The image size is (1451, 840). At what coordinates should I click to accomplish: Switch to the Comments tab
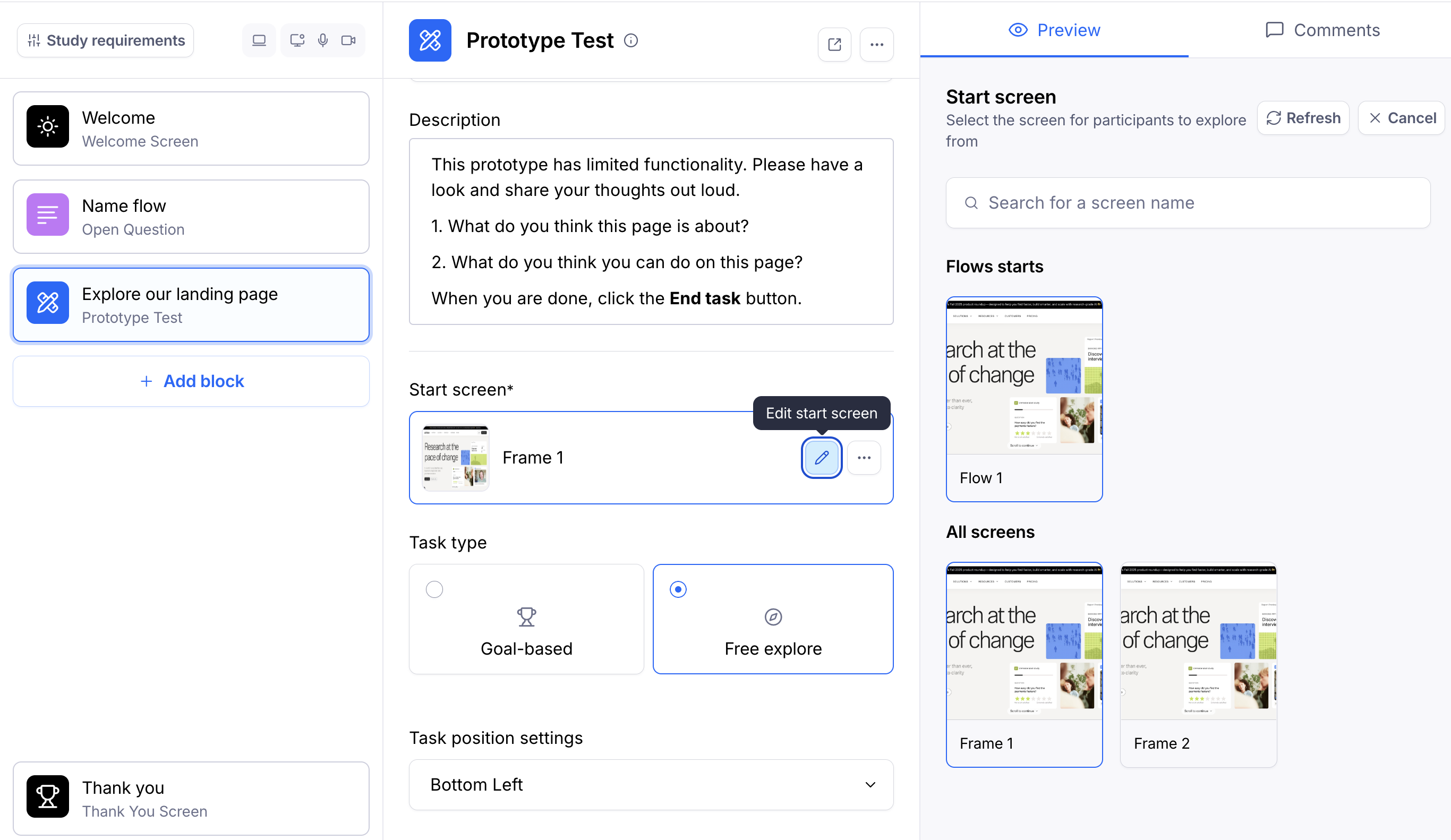1322,30
